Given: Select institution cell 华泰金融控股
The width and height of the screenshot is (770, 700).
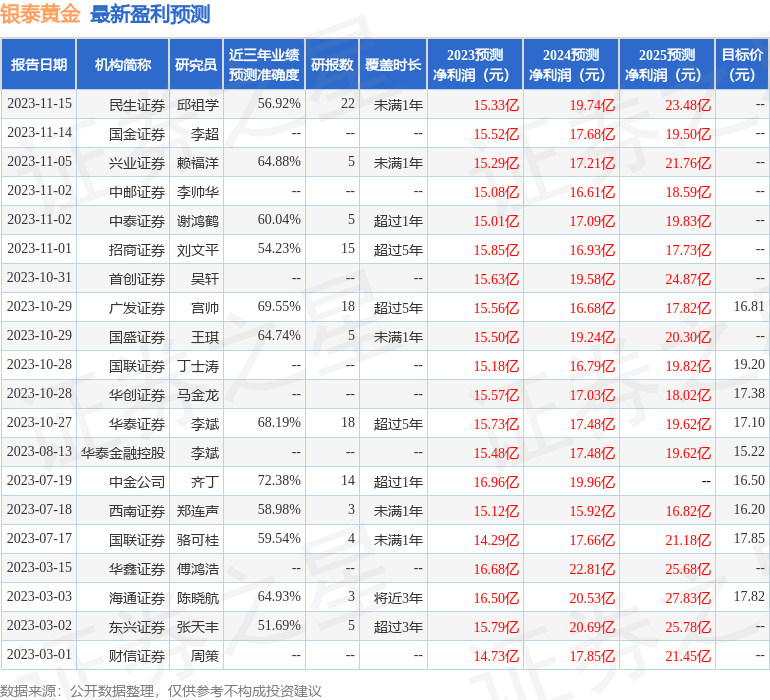Looking at the screenshot, I should [123, 452].
